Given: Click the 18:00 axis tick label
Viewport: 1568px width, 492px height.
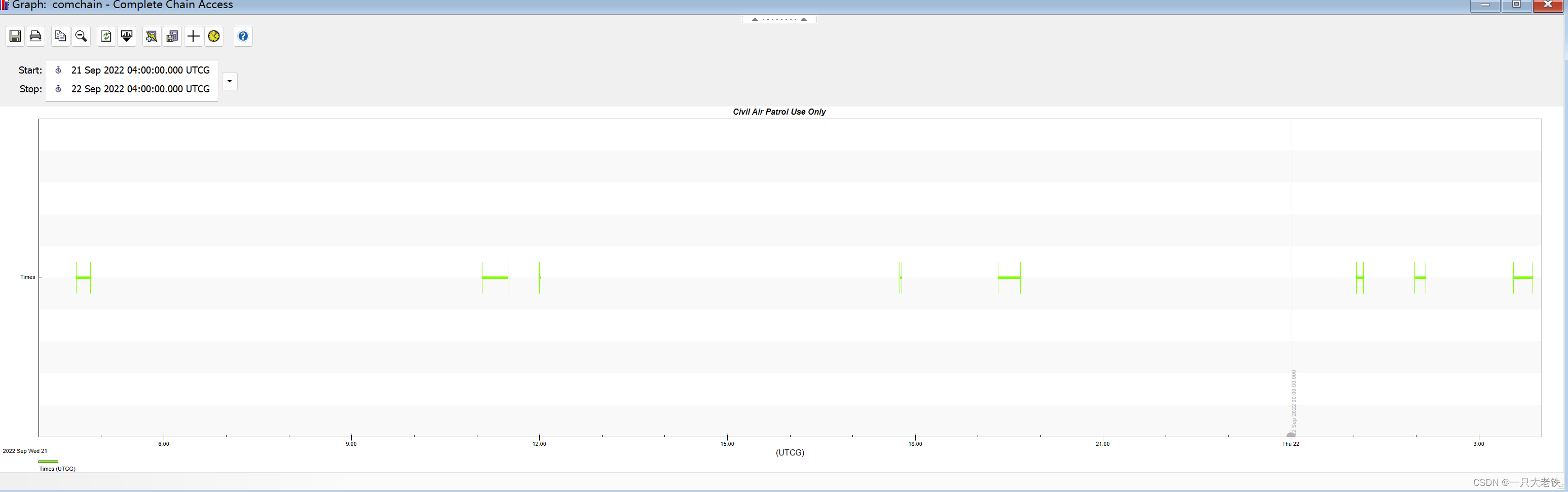Looking at the screenshot, I should click(x=915, y=444).
